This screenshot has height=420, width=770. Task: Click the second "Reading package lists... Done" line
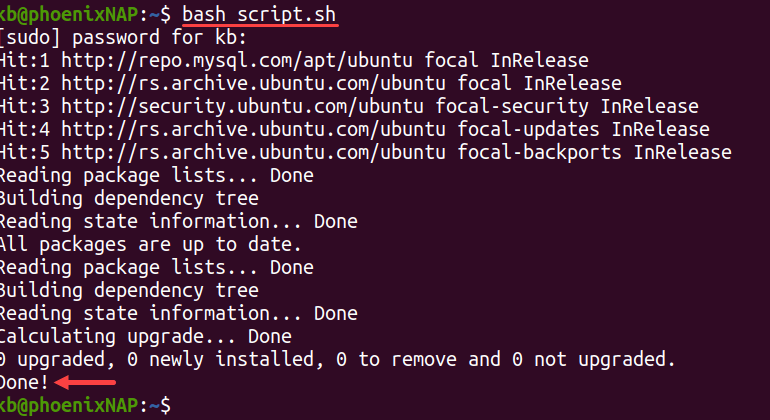pos(156,267)
